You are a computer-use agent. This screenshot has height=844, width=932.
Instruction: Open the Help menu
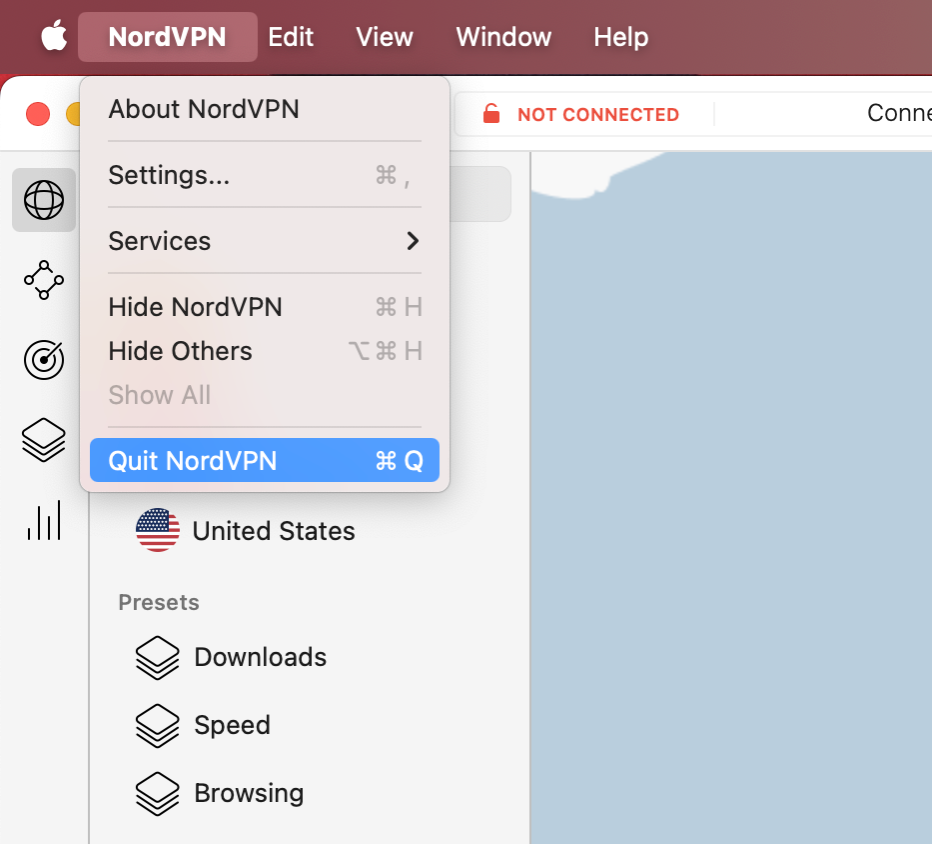click(620, 37)
